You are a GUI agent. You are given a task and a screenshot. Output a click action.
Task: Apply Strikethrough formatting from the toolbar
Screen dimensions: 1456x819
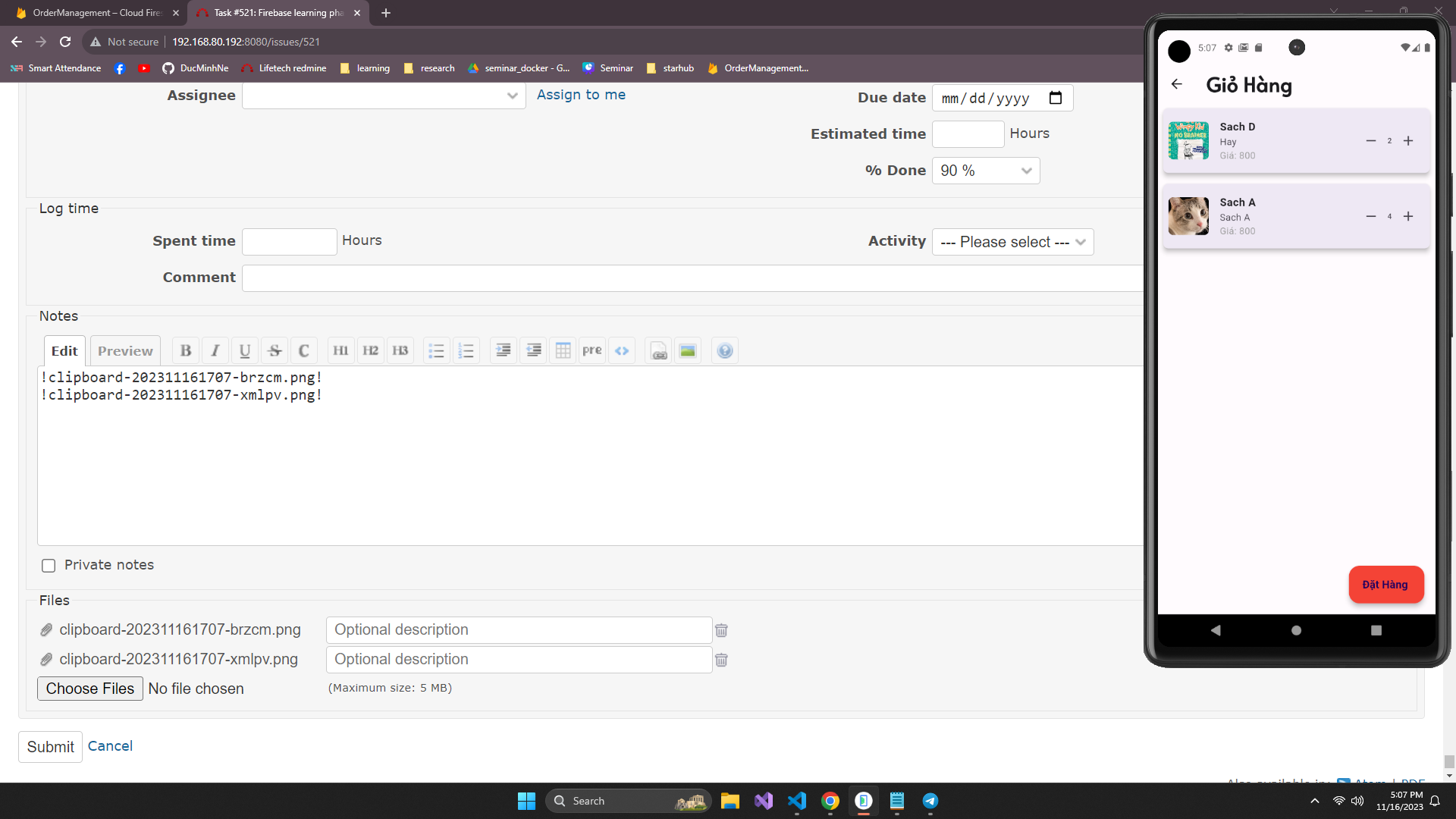(x=275, y=350)
